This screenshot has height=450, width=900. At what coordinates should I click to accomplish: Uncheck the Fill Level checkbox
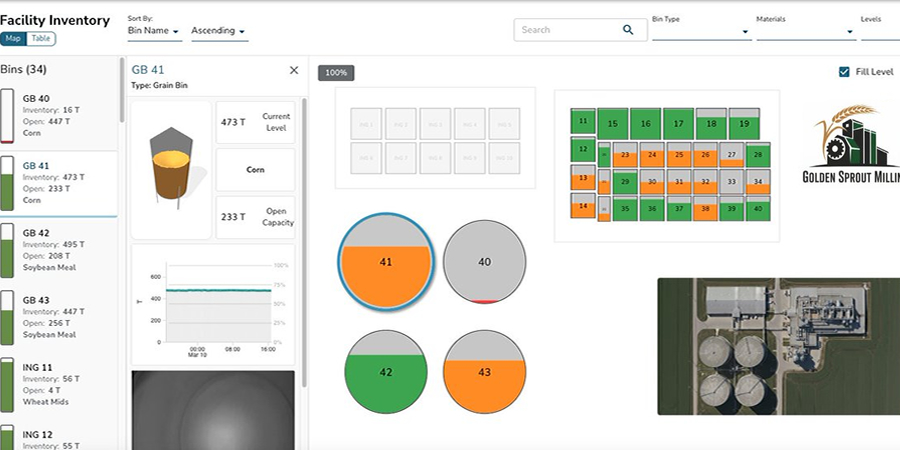tap(845, 72)
